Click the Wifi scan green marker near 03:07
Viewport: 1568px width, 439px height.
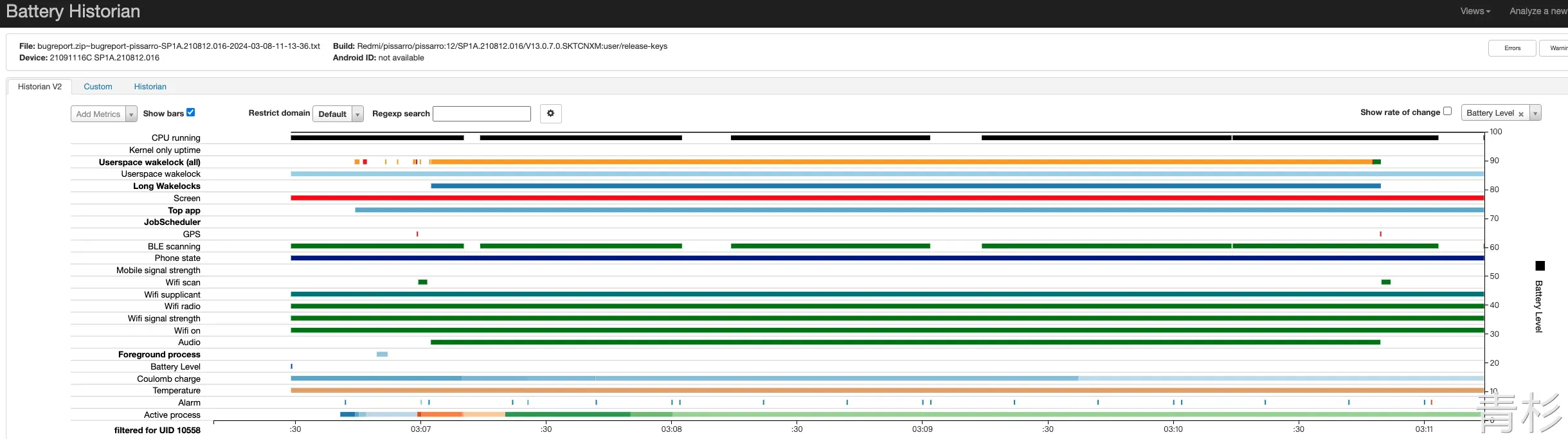(422, 282)
